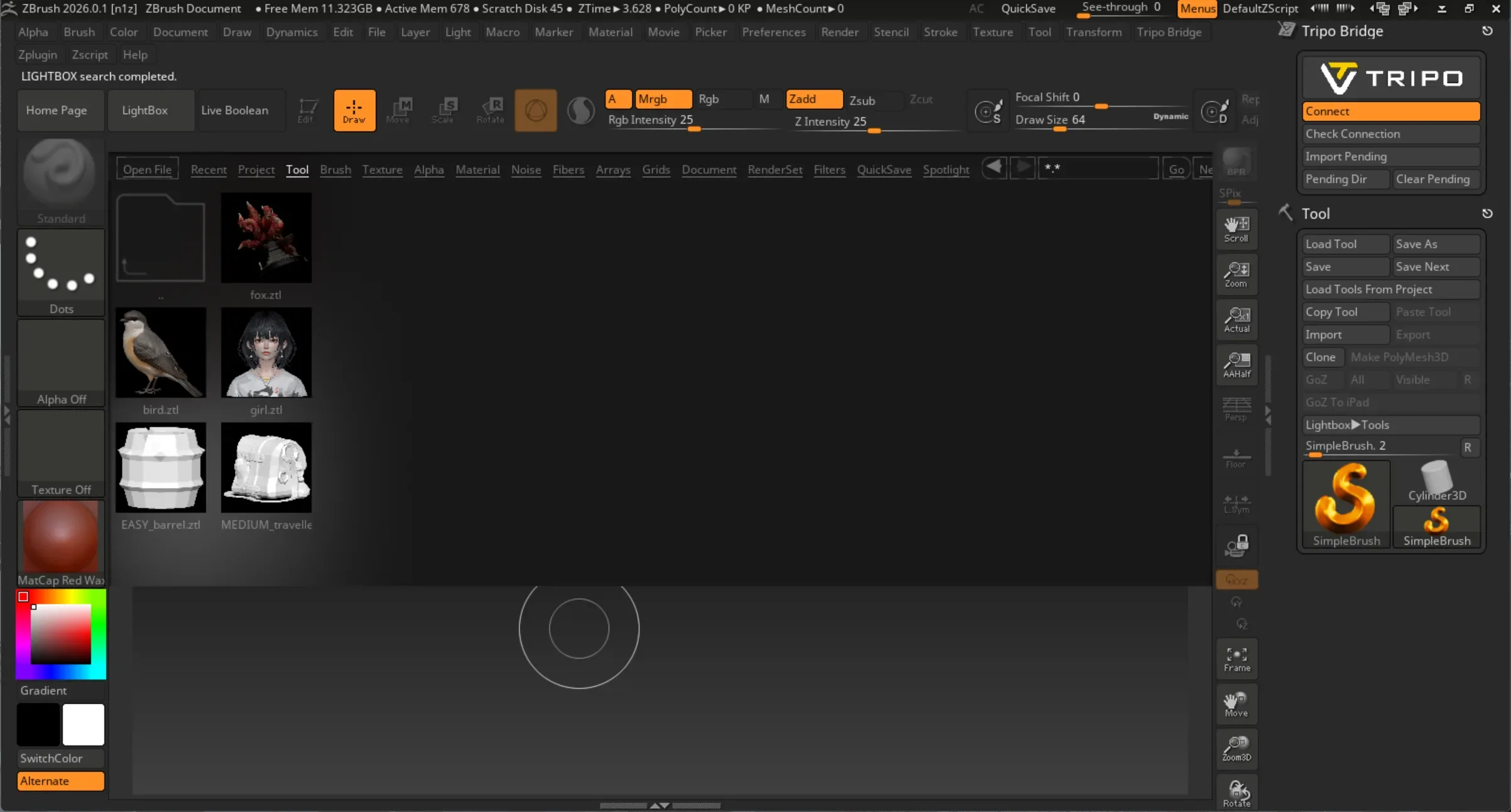Click the Load Tool button
The height and width of the screenshot is (812, 1511).
click(x=1346, y=244)
